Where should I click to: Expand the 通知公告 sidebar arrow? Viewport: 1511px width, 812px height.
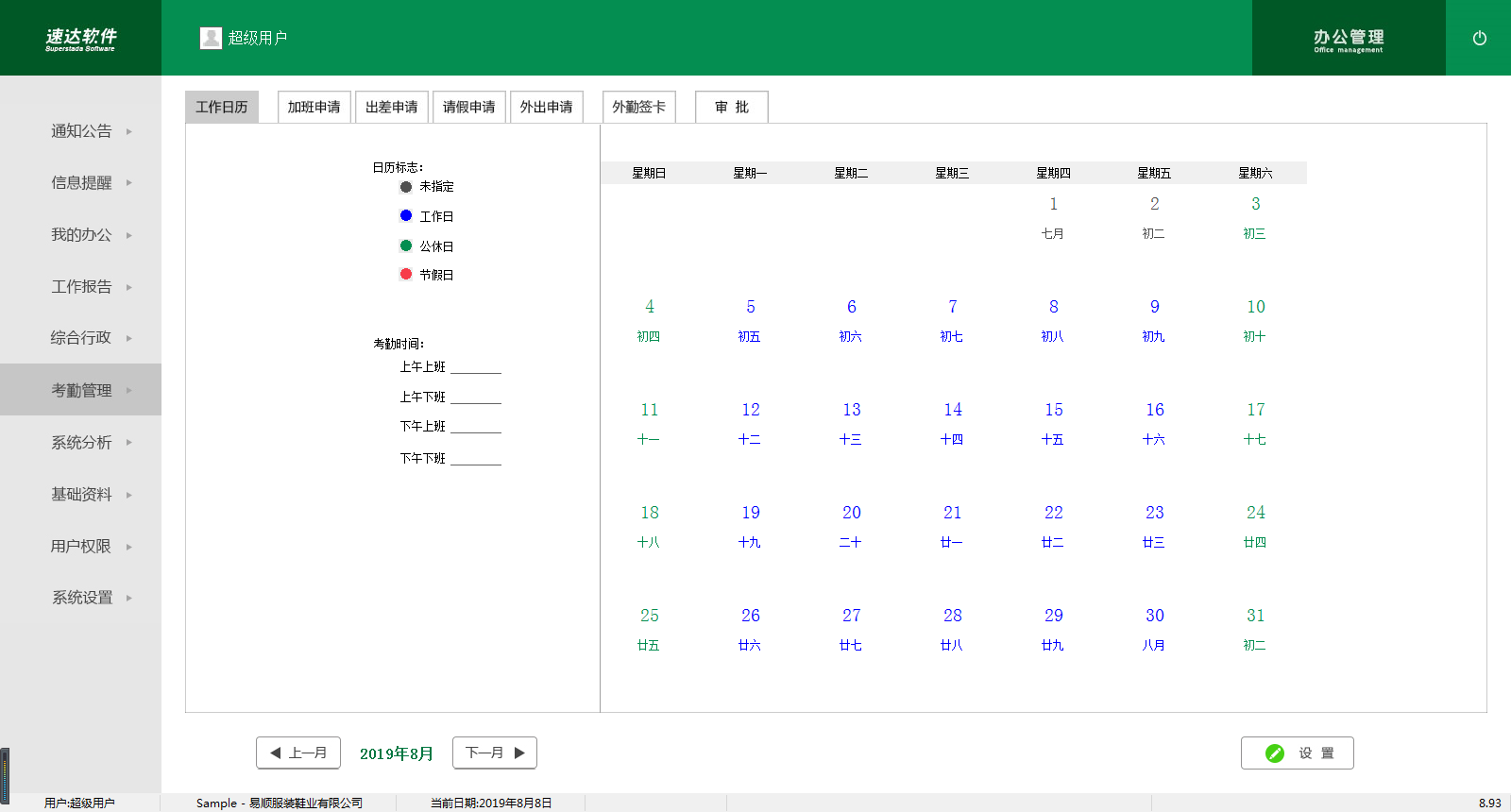129,131
